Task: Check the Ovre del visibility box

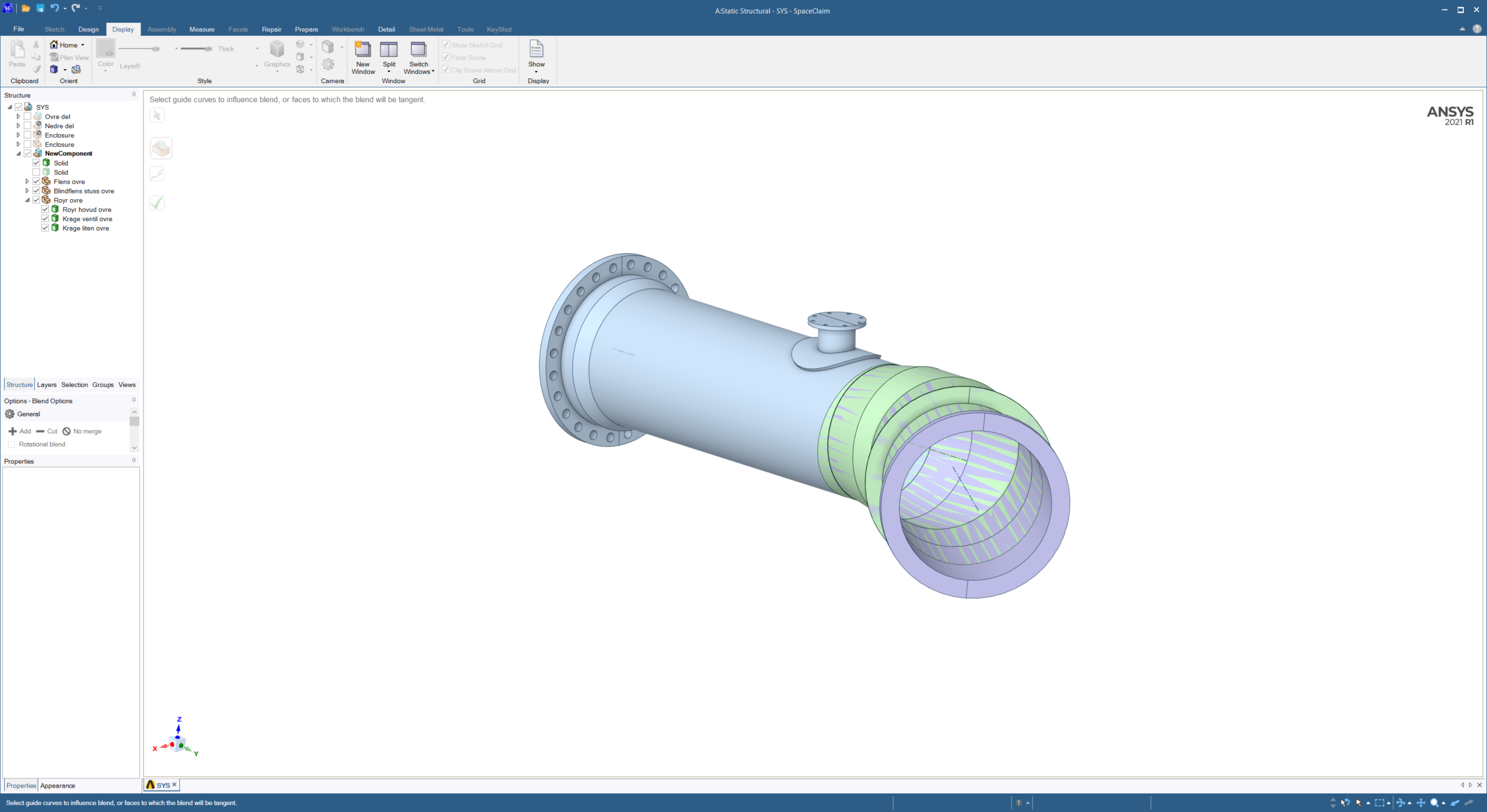Action: coord(27,117)
